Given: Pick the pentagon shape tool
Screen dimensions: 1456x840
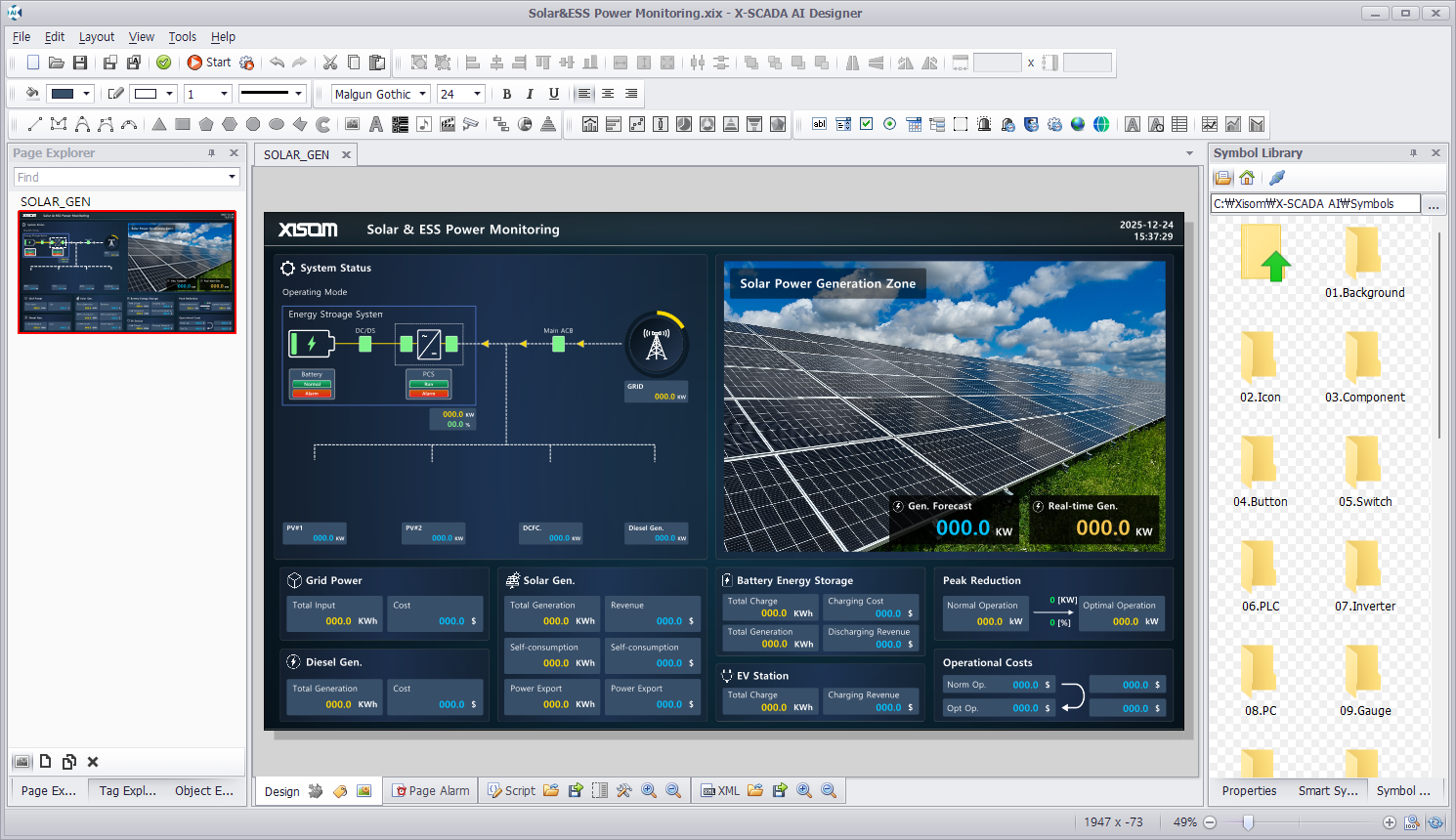Looking at the screenshot, I should click(206, 124).
